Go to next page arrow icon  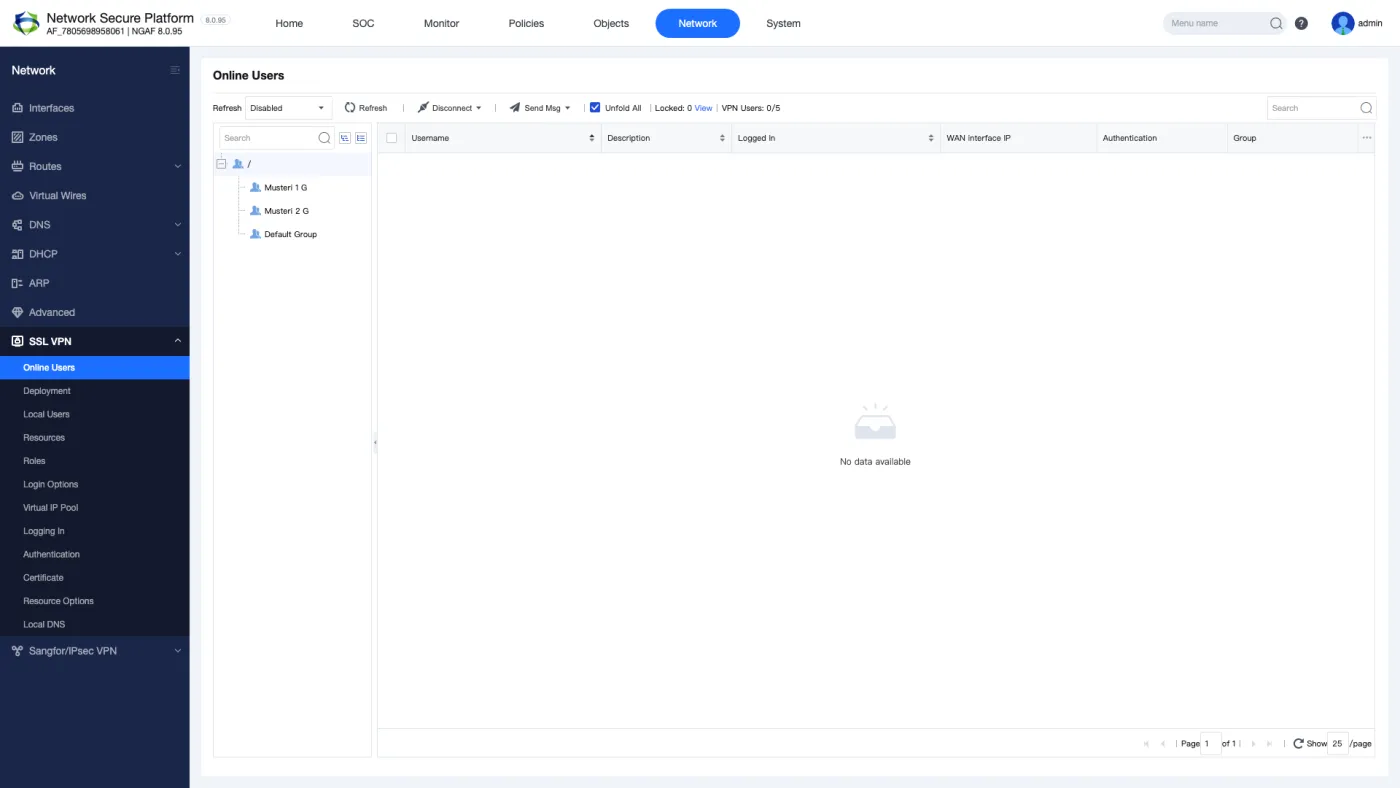pos(1253,744)
